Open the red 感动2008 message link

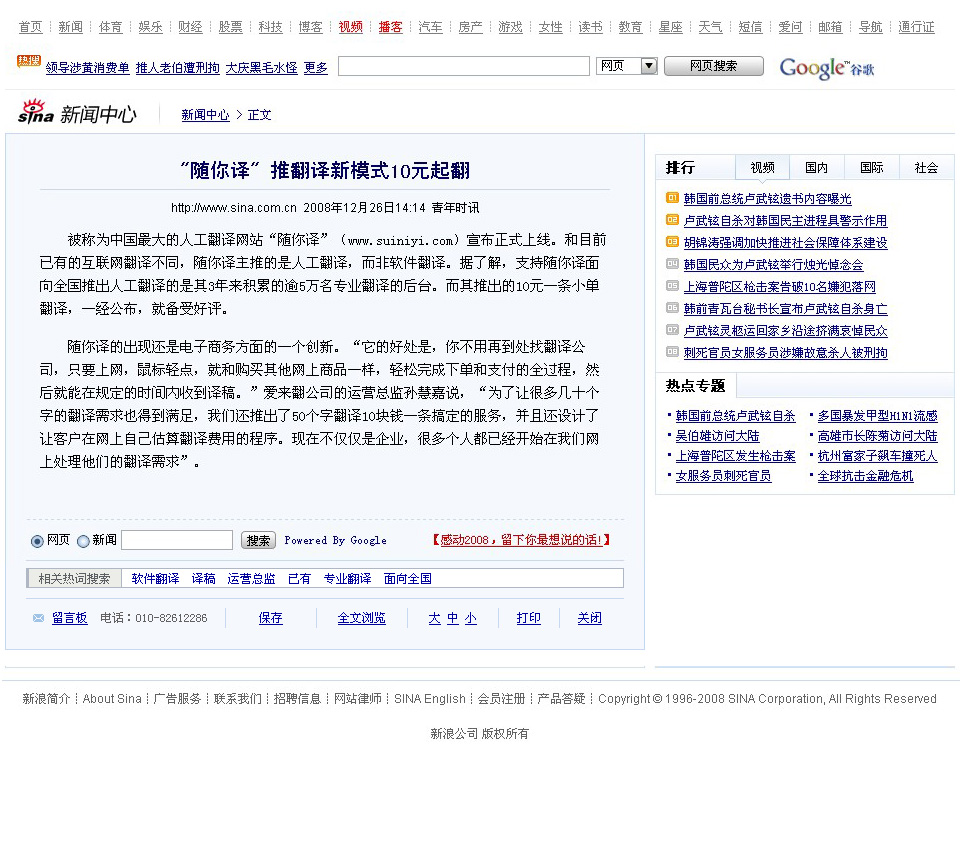(521, 540)
